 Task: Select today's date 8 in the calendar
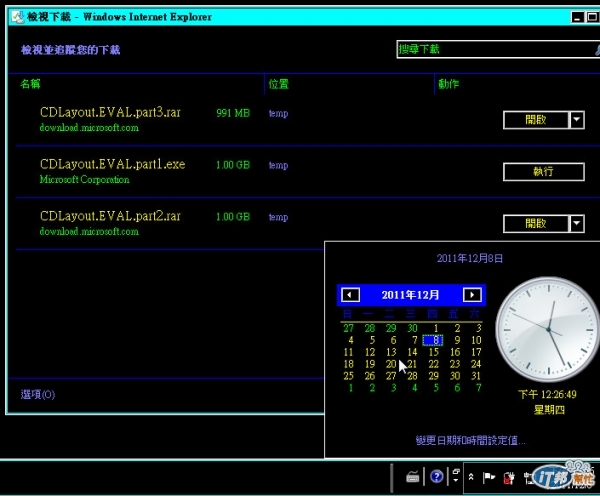(x=433, y=340)
